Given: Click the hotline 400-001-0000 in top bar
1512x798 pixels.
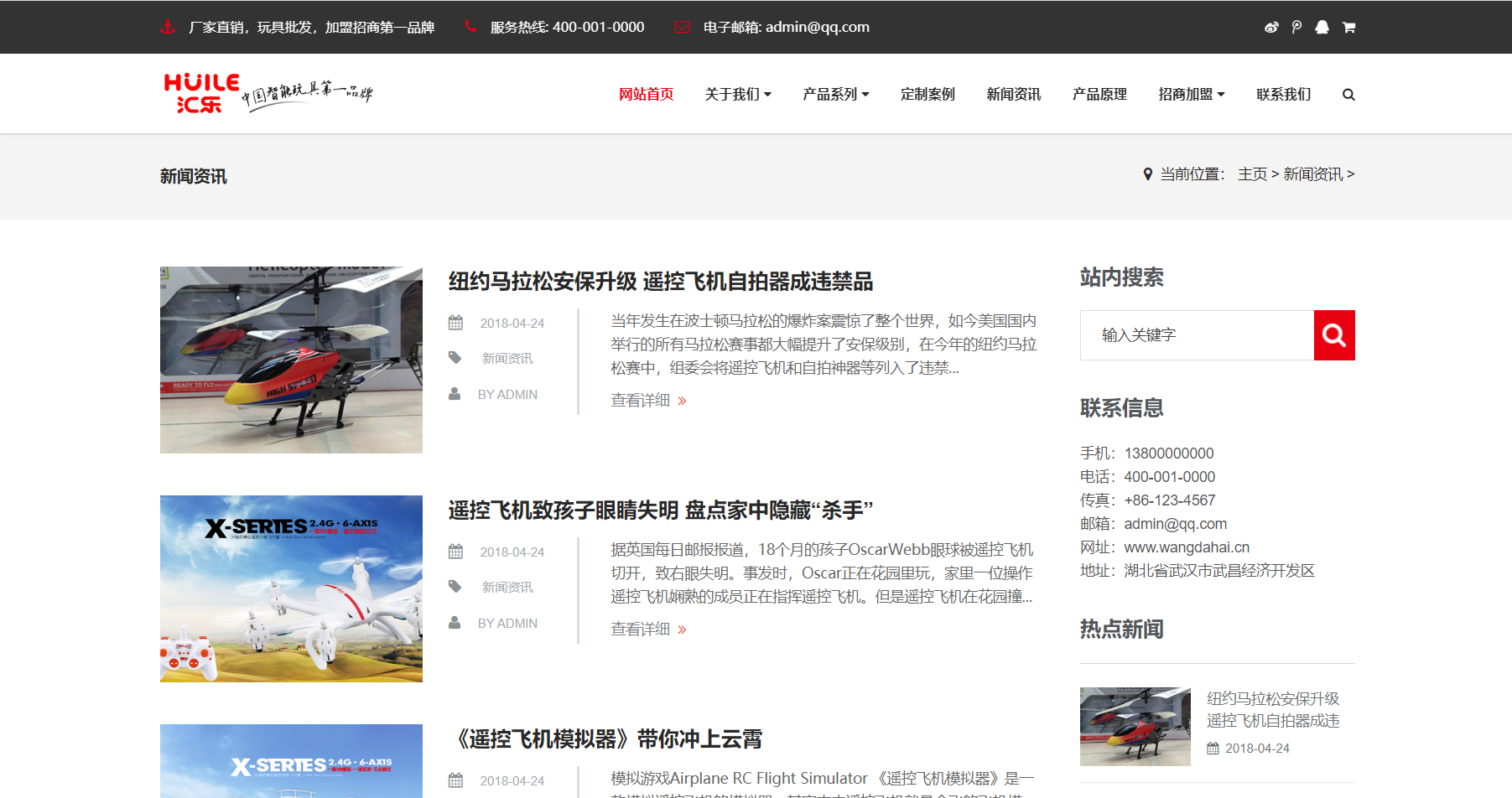Looking at the screenshot, I should coord(598,27).
